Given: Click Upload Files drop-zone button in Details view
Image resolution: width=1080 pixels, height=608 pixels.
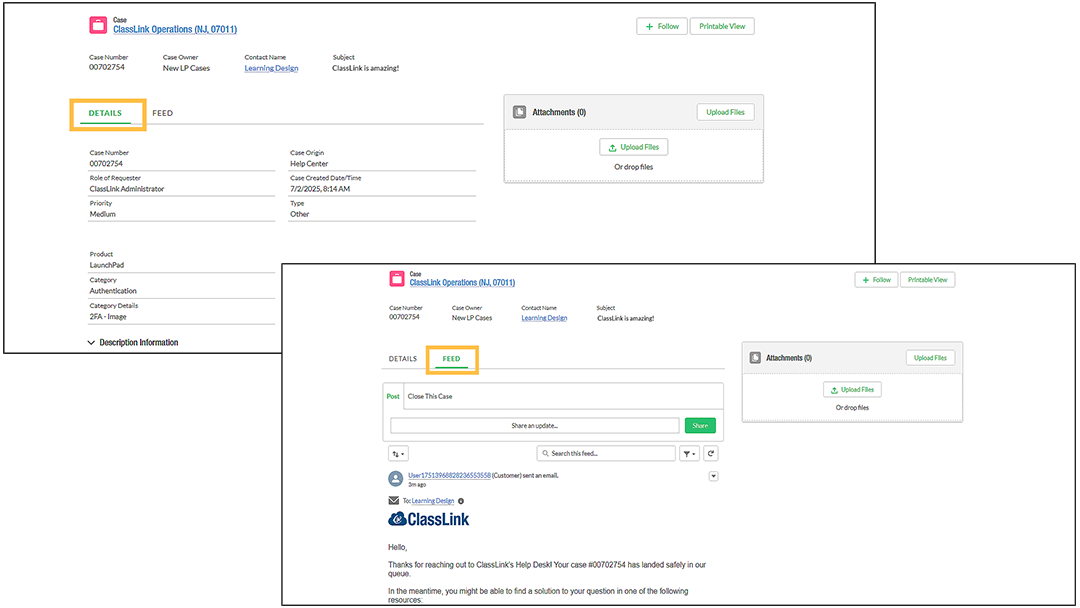Looking at the screenshot, I should (634, 147).
